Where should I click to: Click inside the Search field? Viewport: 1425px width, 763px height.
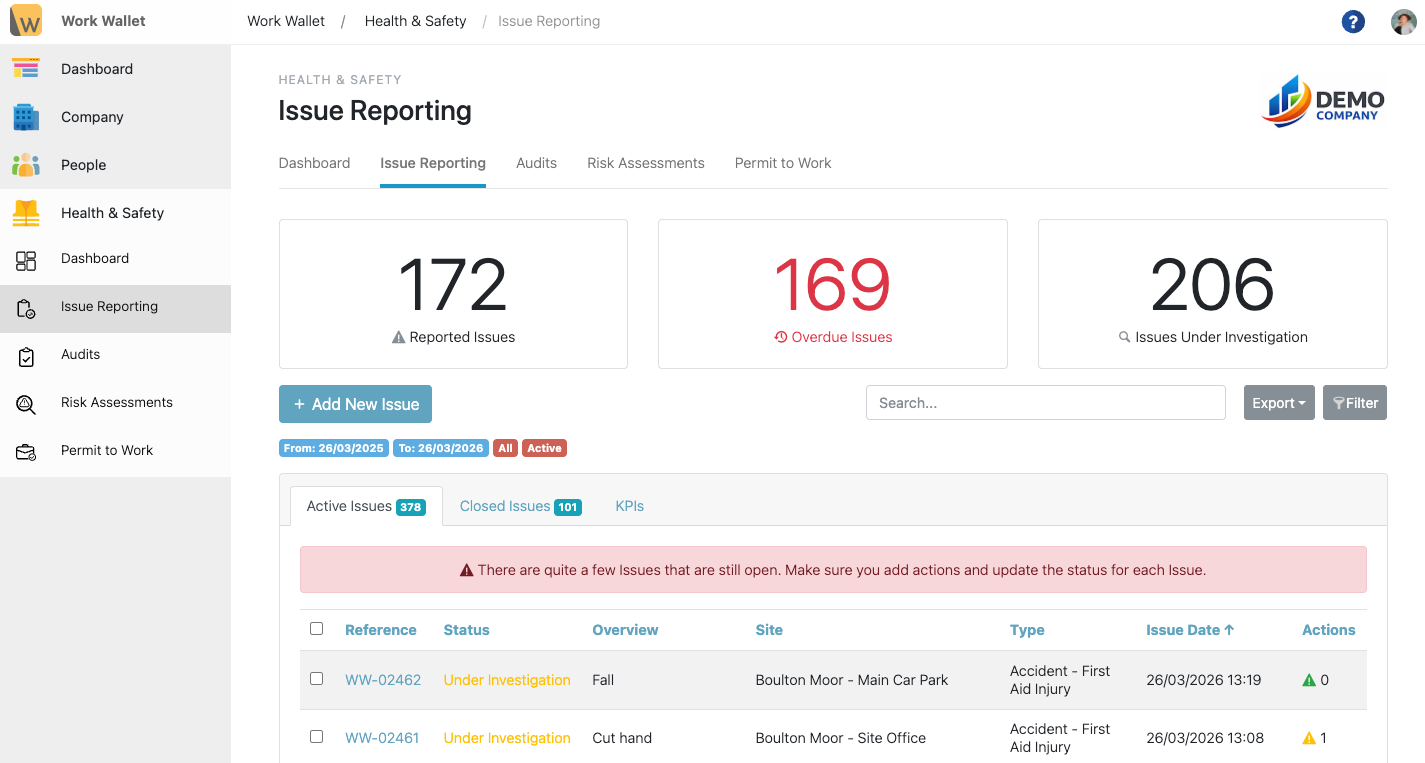(x=1045, y=402)
